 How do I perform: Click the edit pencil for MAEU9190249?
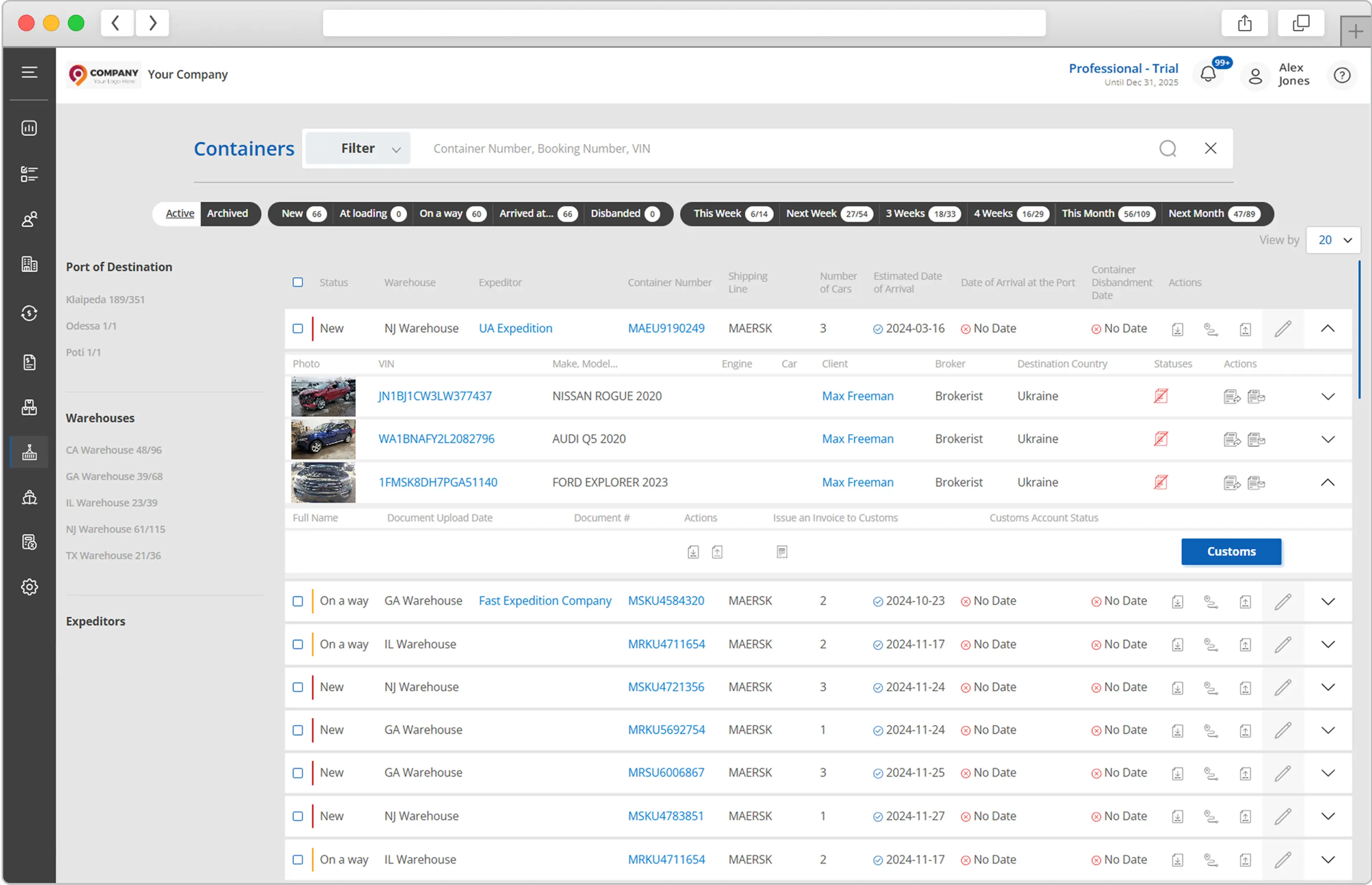tap(1283, 329)
